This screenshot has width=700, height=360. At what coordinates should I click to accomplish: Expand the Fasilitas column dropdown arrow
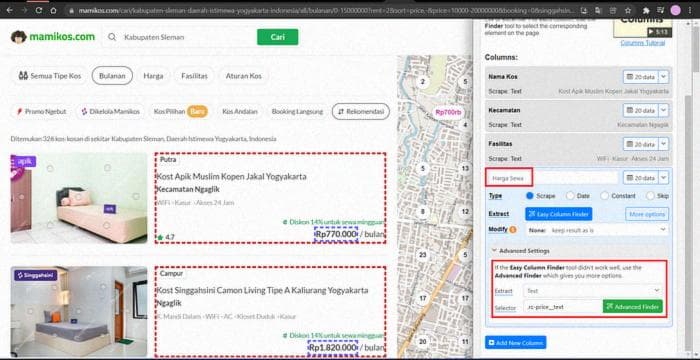pyautogui.click(x=663, y=144)
